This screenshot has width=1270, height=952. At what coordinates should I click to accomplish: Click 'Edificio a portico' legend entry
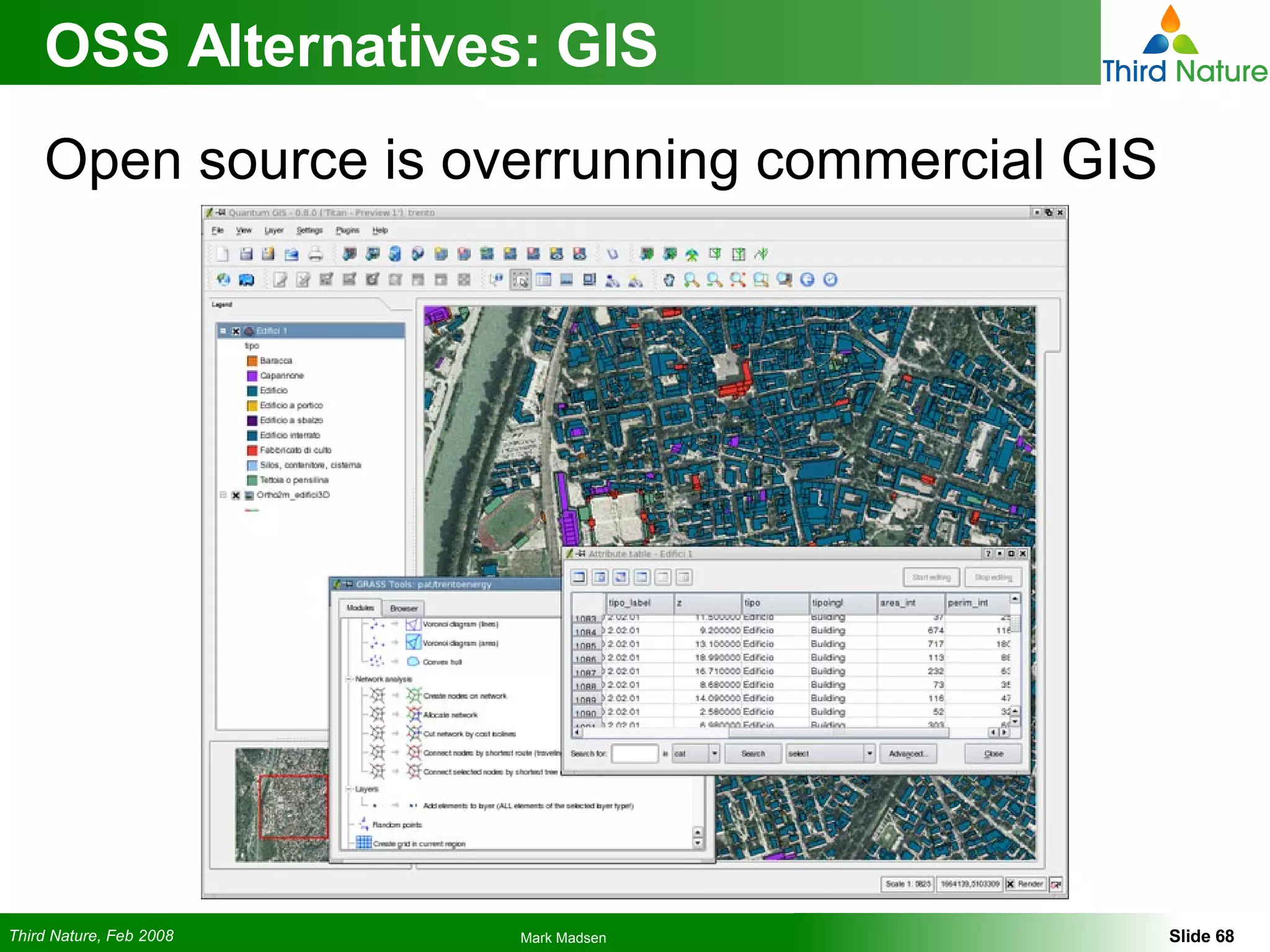(291, 405)
